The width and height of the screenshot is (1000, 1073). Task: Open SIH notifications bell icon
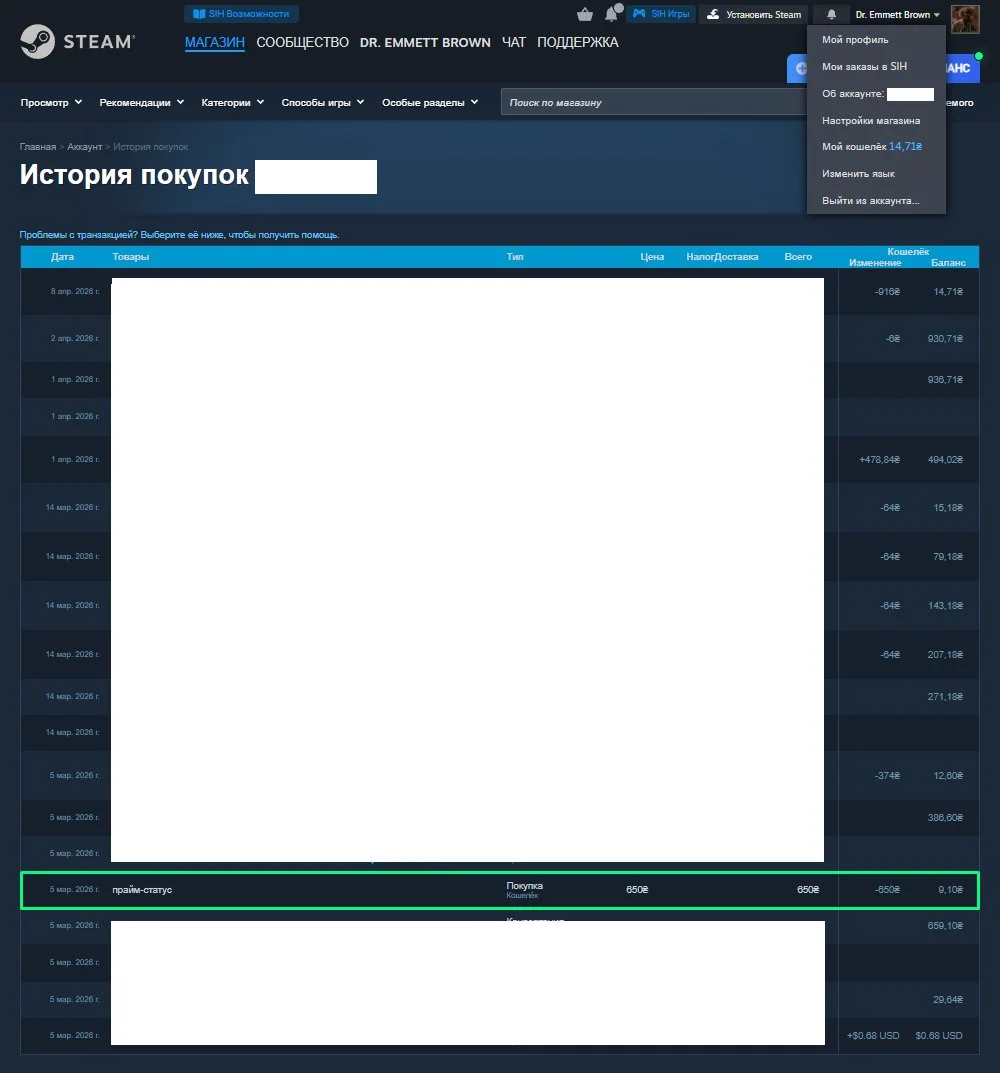[x=612, y=14]
